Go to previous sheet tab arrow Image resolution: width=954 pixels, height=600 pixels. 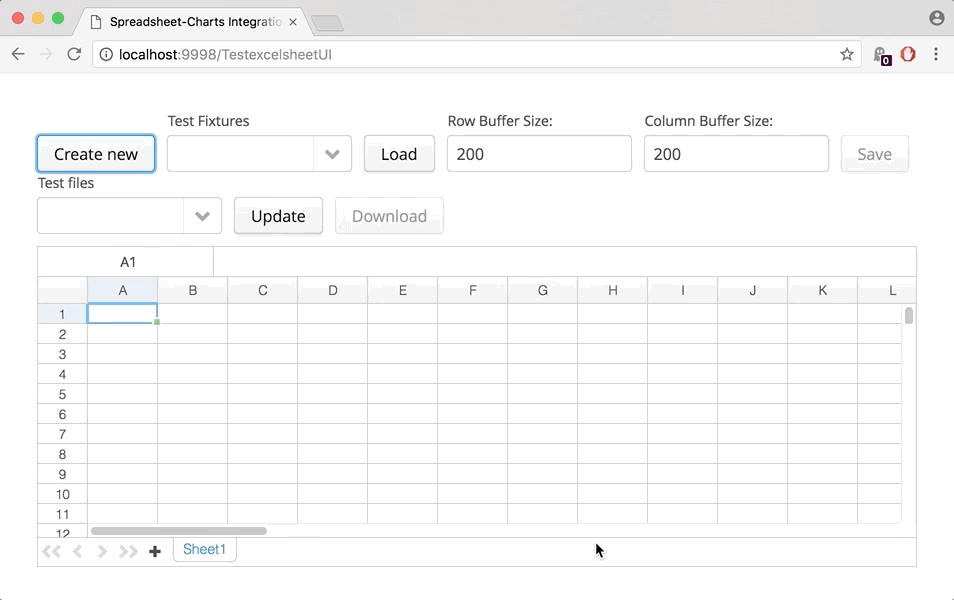[77, 551]
